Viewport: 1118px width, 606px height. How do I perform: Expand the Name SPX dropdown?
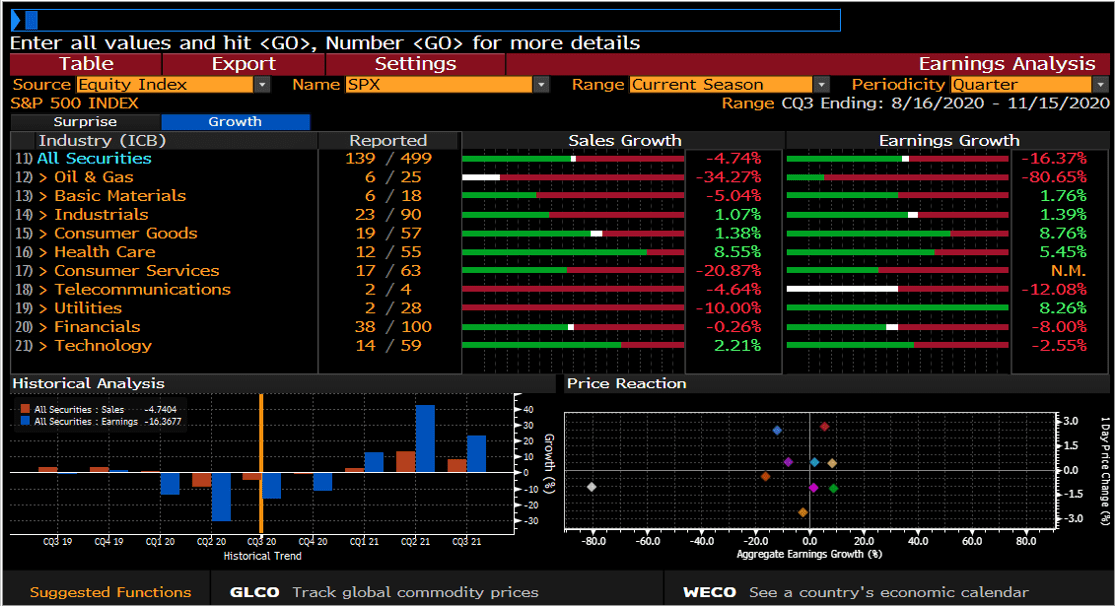click(x=541, y=85)
